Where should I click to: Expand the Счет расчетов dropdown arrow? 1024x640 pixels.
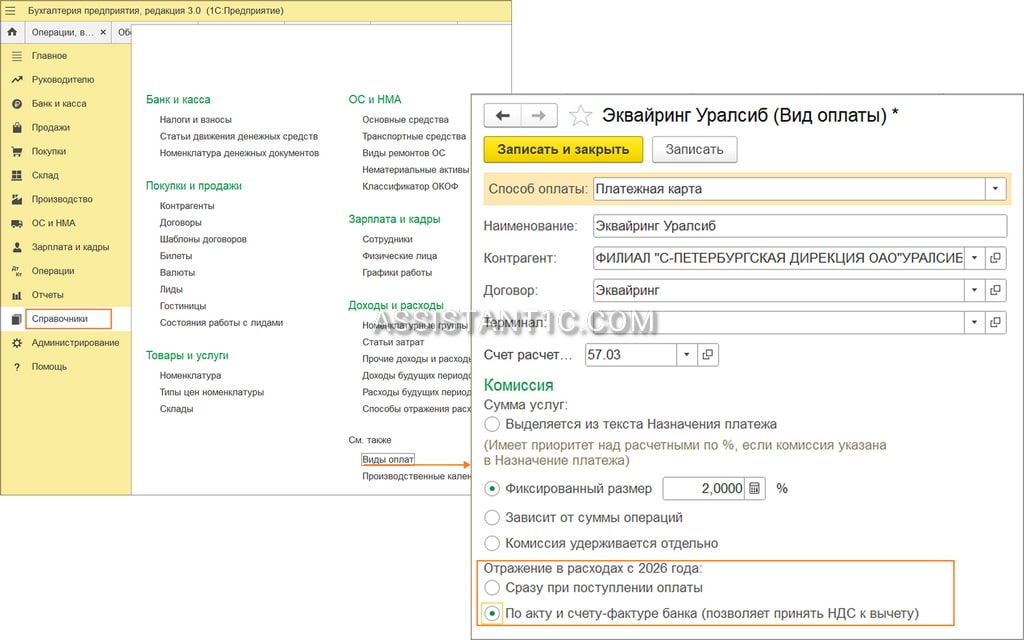tap(686, 355)
